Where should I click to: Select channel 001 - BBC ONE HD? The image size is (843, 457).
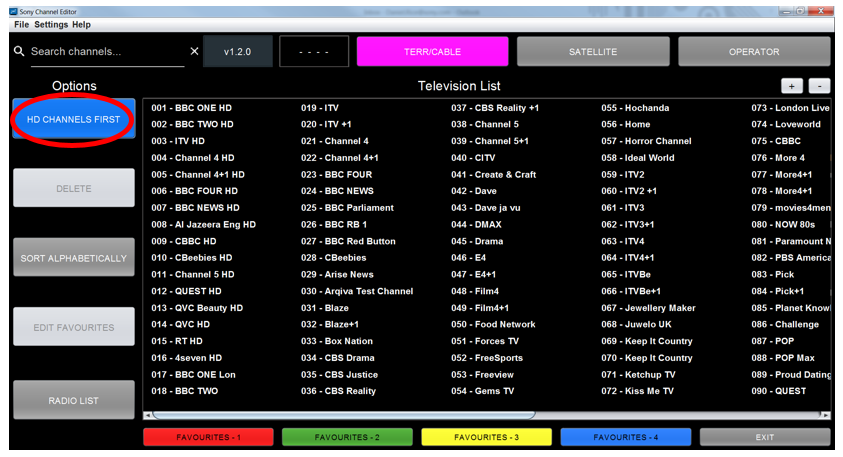[x=191, y=108]
